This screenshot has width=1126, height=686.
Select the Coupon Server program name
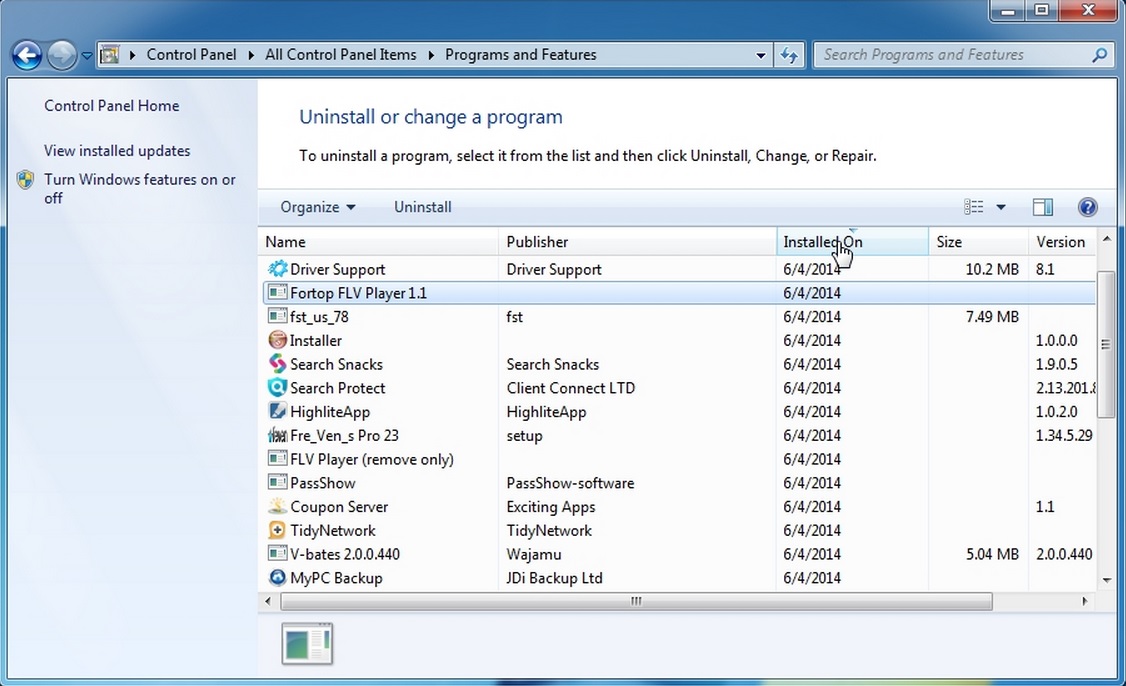(339, 506)
